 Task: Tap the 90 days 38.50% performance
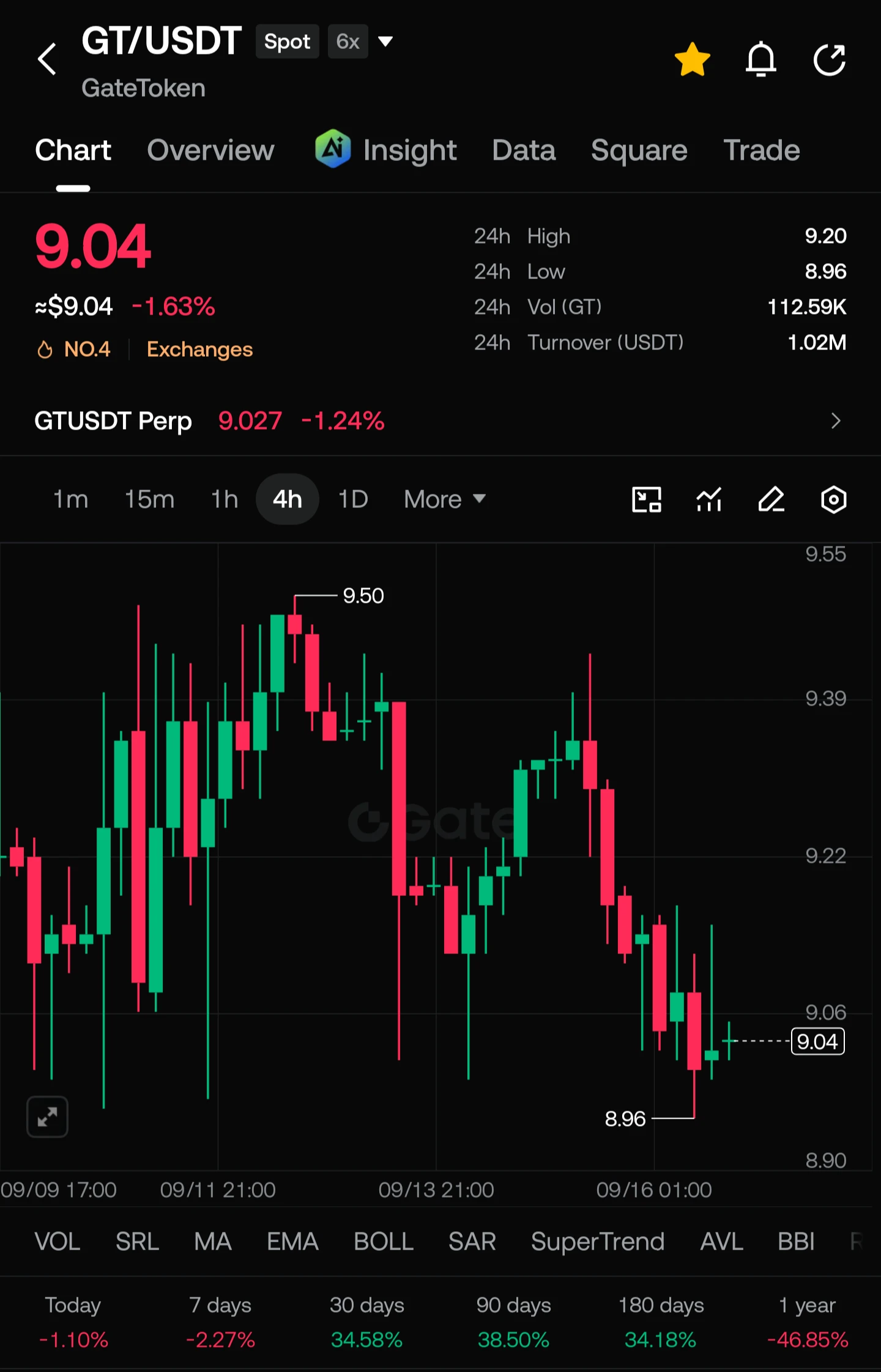[514, 1322]
